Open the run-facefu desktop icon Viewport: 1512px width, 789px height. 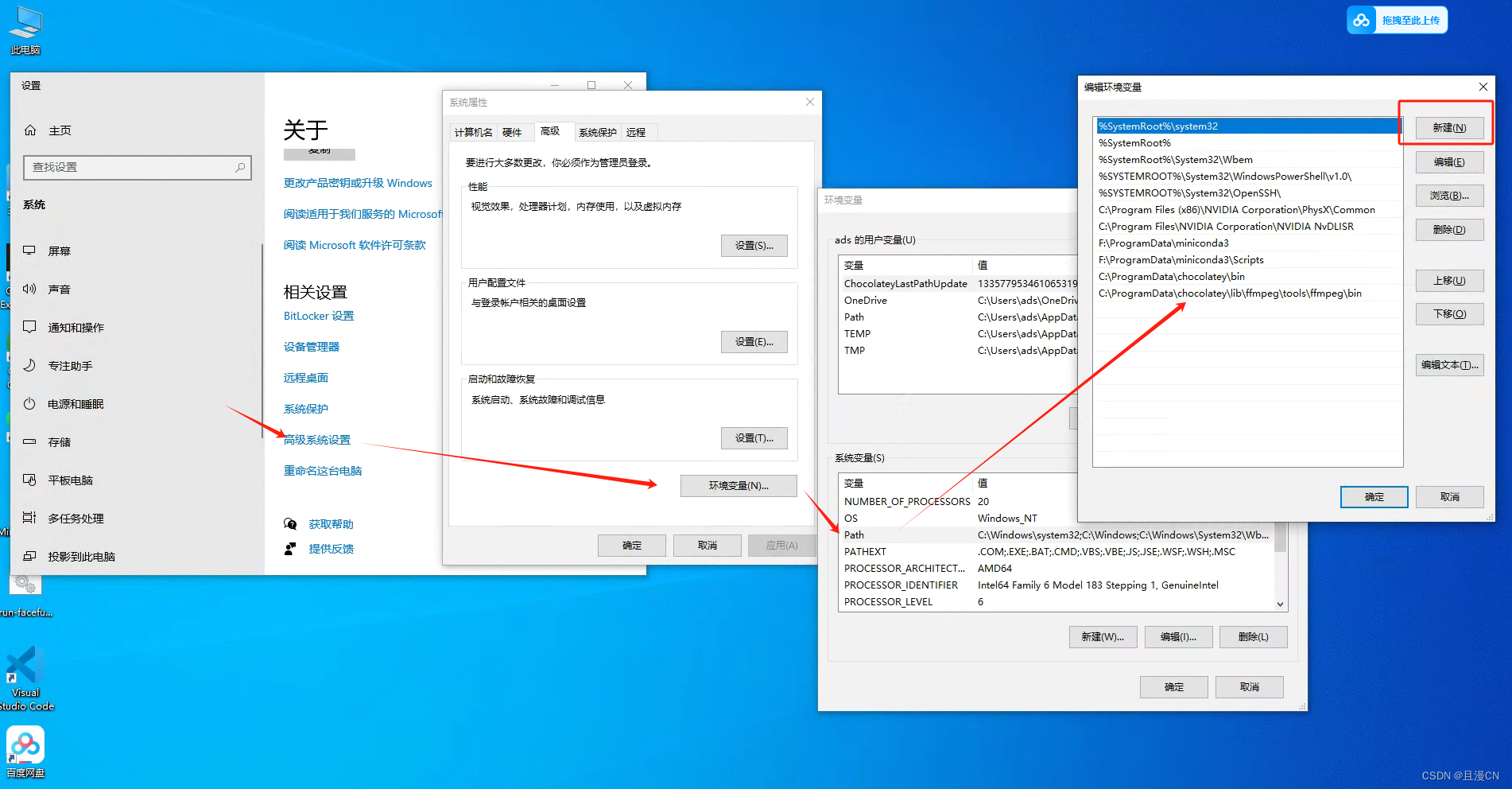(25, 595)
